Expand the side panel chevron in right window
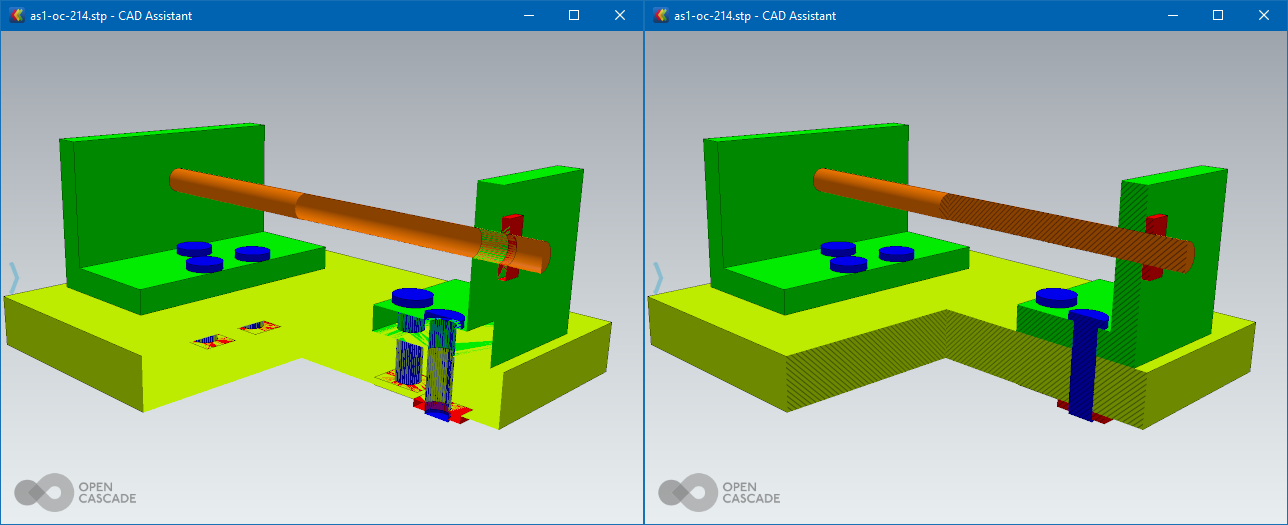 pos(658,278)
